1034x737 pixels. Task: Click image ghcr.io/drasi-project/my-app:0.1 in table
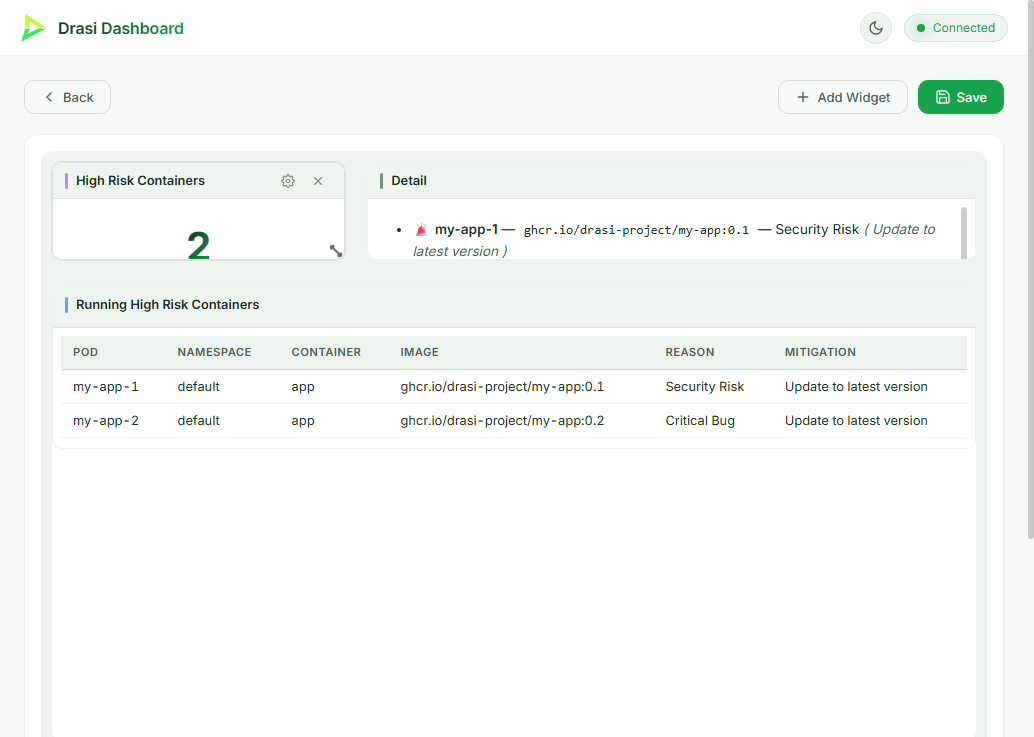pyautogui.click(x=502, y=386)
